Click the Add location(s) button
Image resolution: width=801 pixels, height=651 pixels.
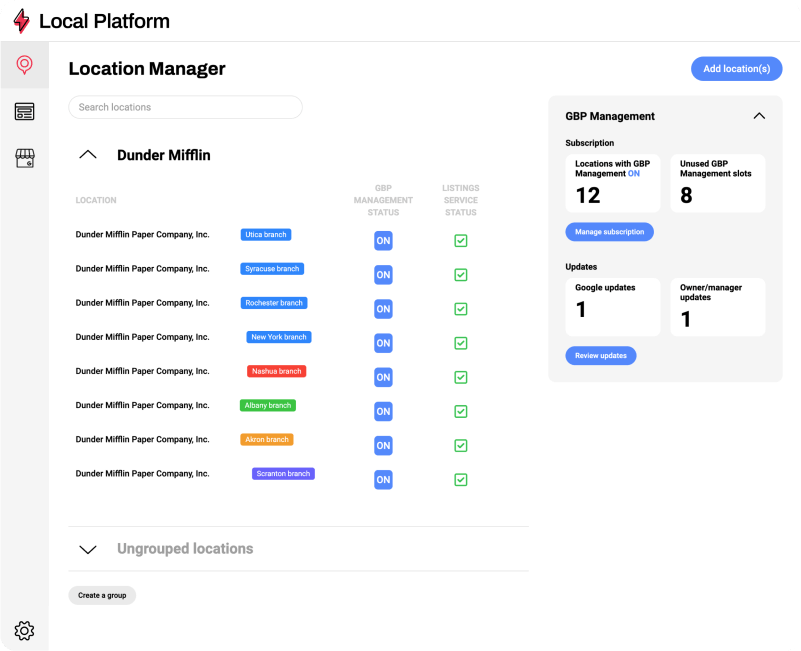[737, 69]
